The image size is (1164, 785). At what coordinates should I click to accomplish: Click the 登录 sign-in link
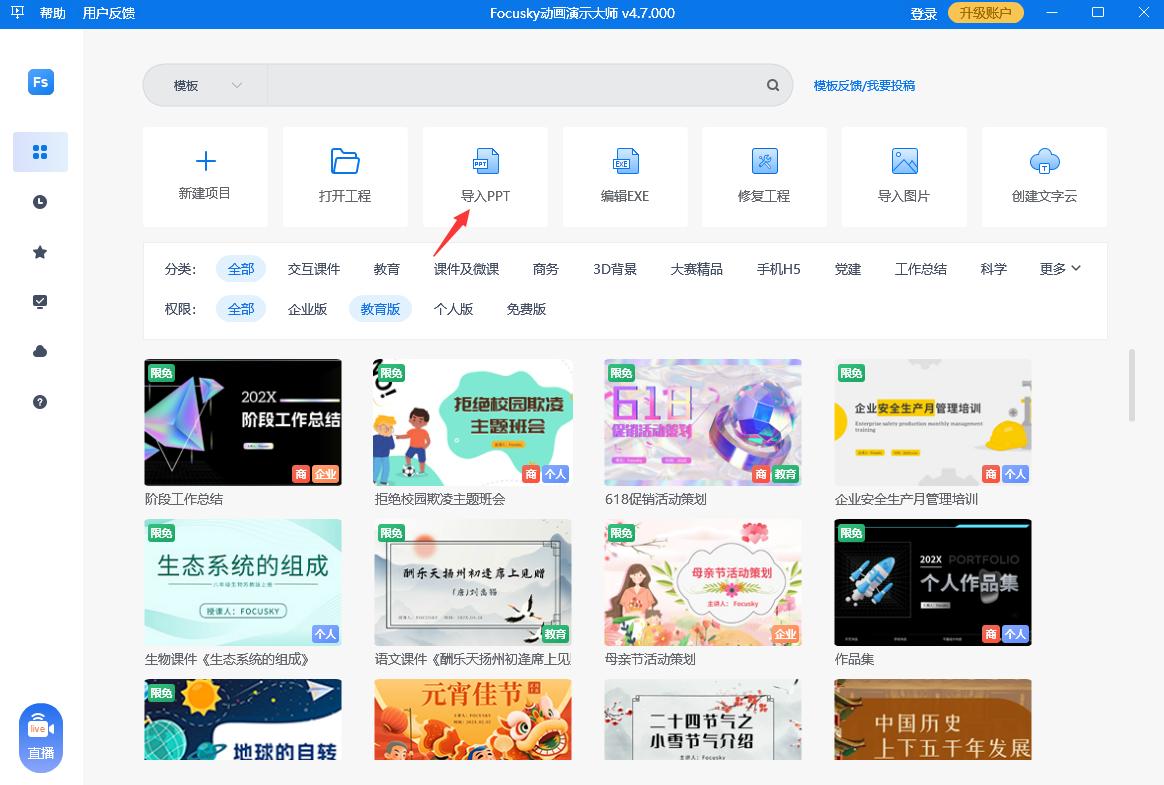[923, 13]
